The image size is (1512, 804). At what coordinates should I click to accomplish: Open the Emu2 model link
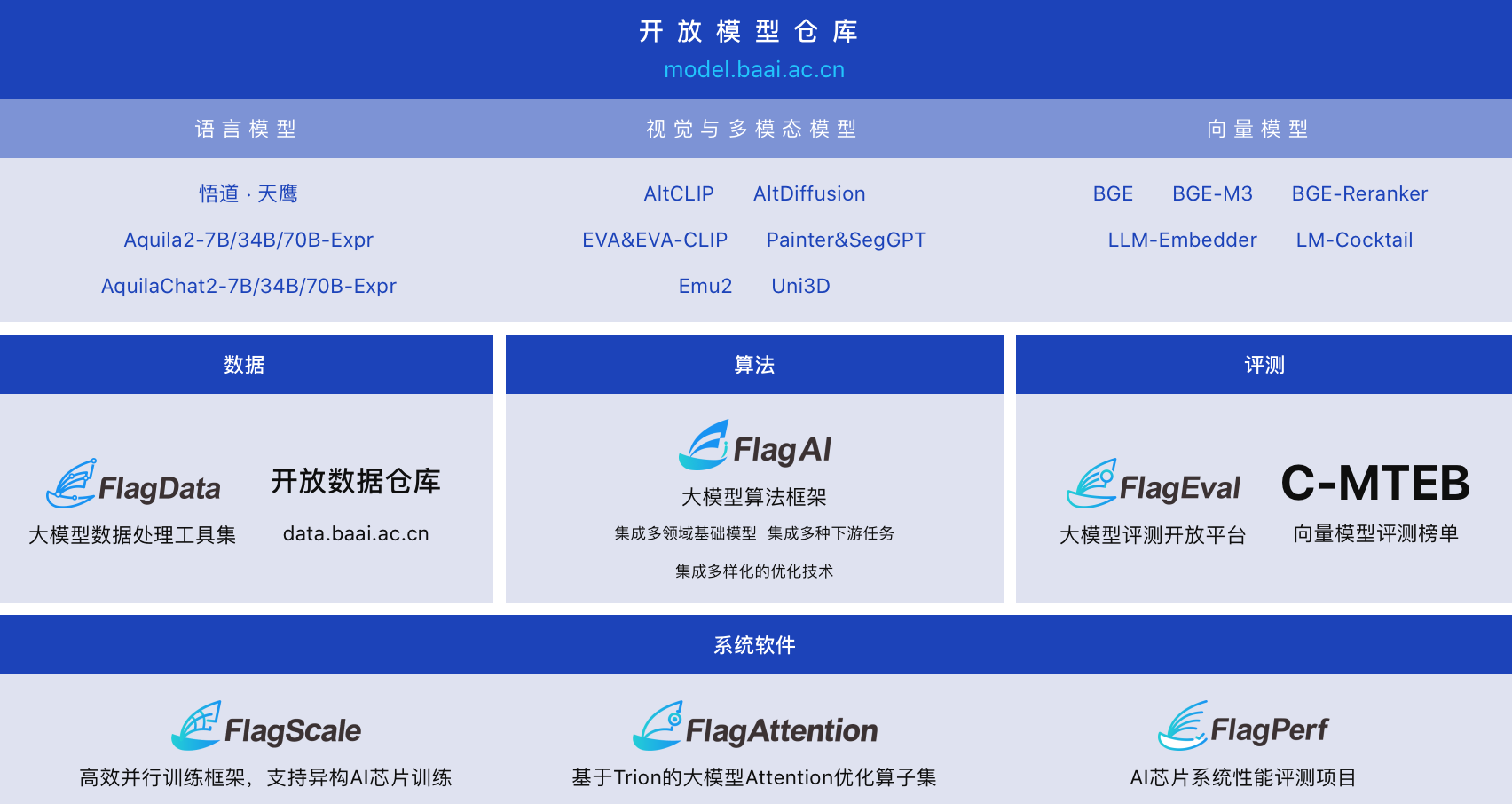click(x=705, y=286)
